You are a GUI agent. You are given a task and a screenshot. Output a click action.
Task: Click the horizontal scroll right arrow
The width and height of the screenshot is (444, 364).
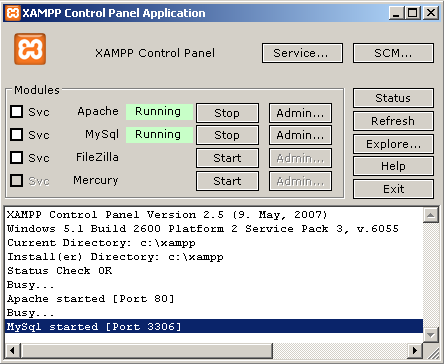pos(415,350)
